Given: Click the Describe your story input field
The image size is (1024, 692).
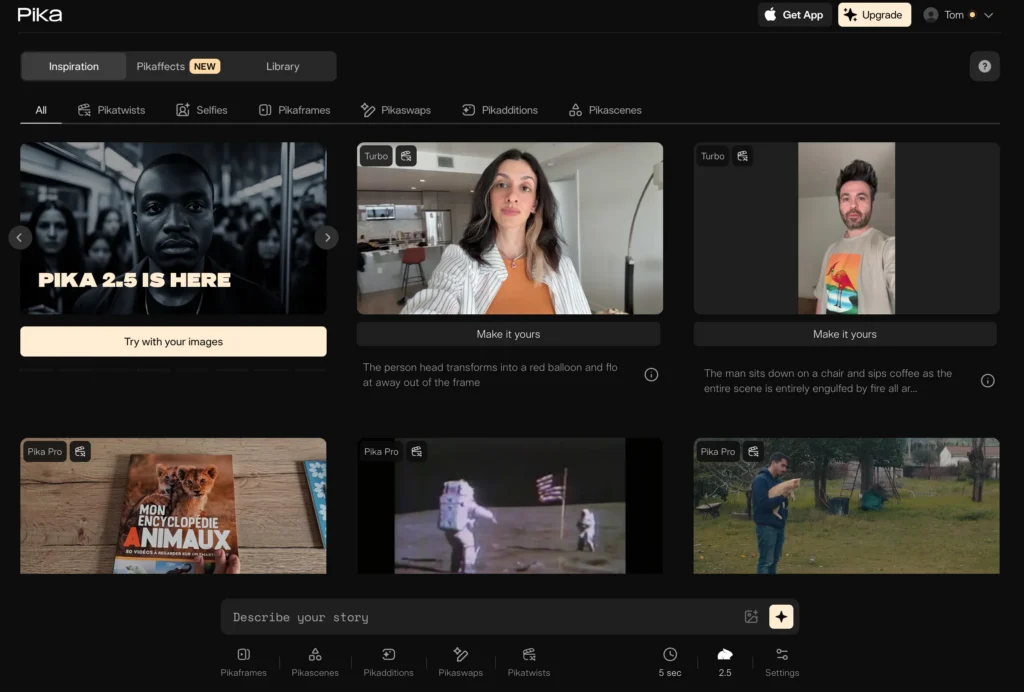Looking at the screenshot, I should 480,617.
